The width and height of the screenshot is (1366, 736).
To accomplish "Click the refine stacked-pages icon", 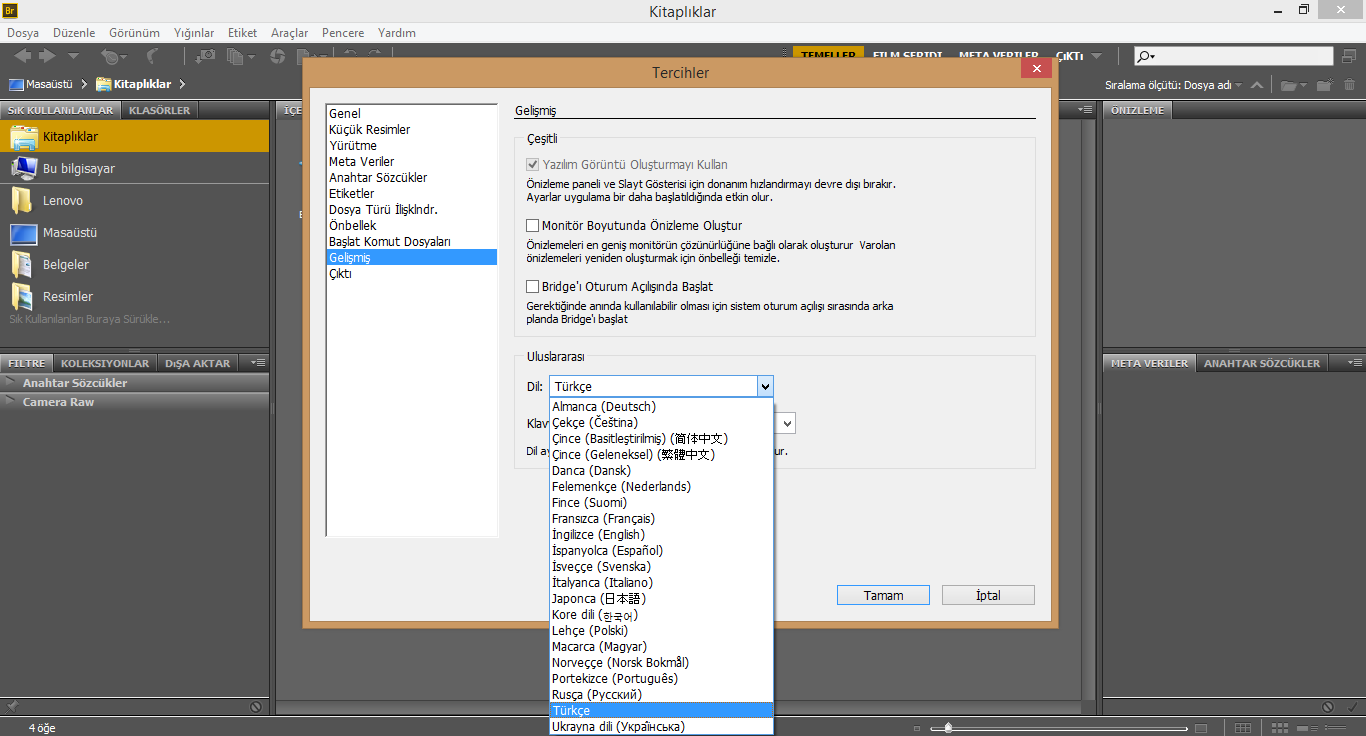I will [x=235, y=57].
